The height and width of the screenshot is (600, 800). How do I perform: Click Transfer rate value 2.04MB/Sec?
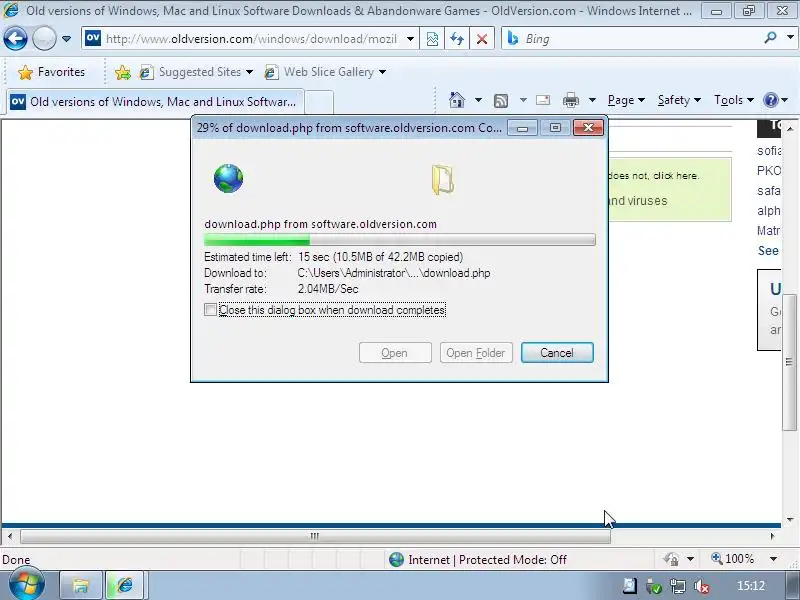pyautogui.click(x=328, y=289)
